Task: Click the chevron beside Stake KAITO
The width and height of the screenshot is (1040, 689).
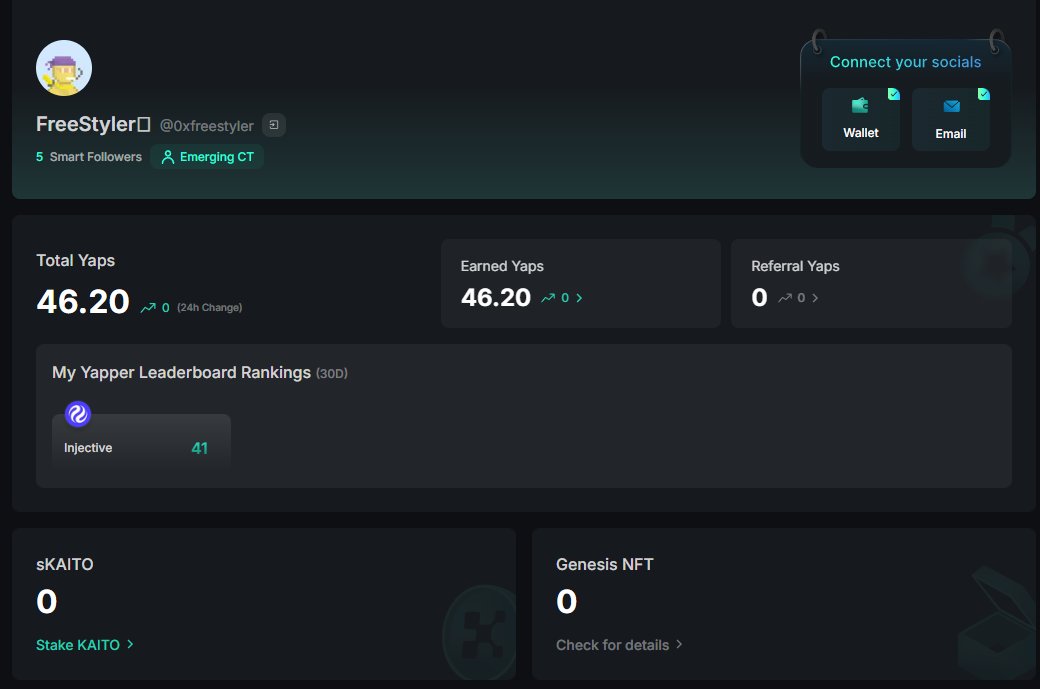Action: 130,645
